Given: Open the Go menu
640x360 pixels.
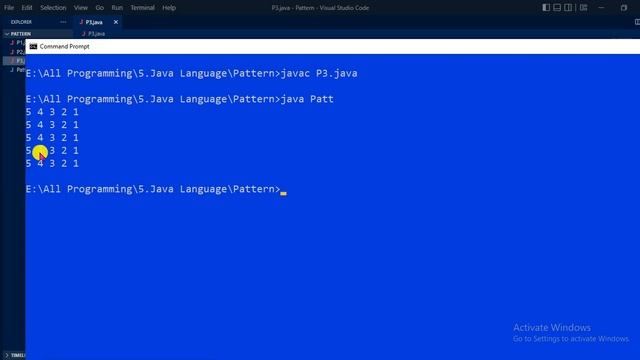Looking at the screenshot, I should click(100, 8).
